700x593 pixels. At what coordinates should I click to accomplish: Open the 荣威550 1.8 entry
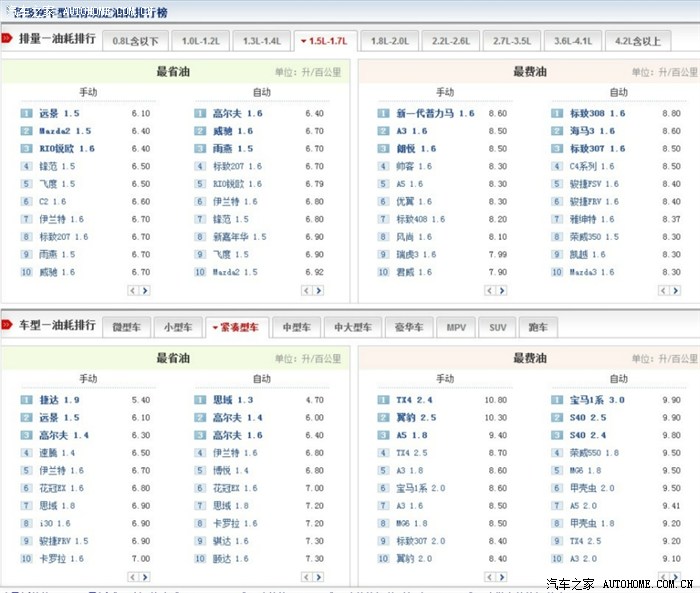point(594,453)
